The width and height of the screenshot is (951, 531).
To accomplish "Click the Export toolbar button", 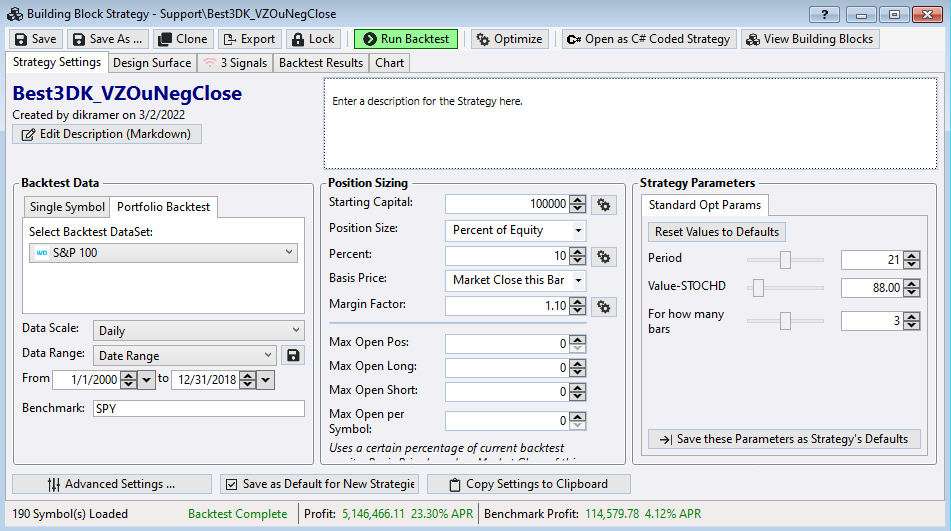I will click(x=248, y=39).
